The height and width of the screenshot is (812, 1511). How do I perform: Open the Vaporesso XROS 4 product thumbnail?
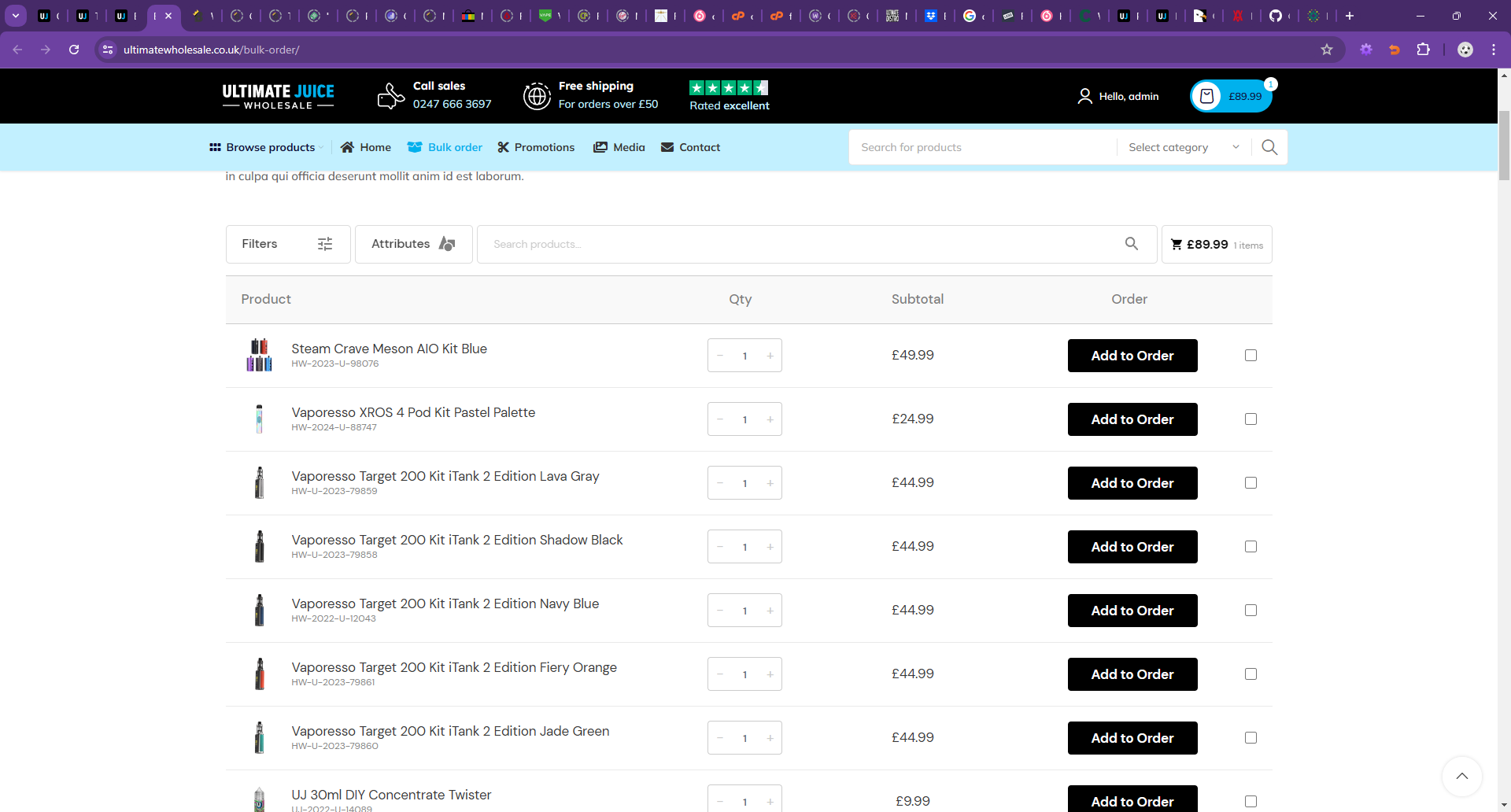point(259,419)
